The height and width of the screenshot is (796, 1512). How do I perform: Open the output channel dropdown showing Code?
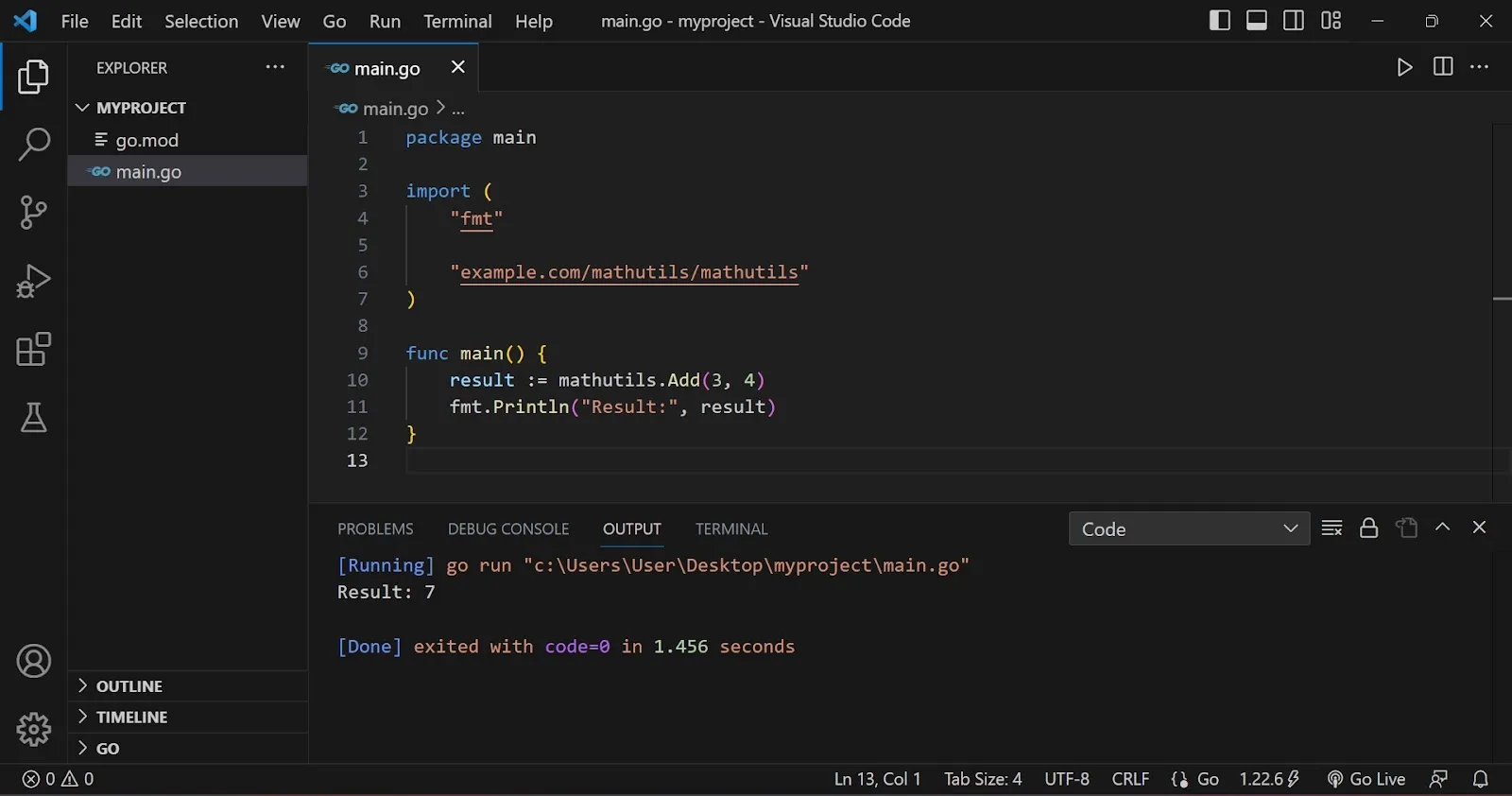[1189, 528]
